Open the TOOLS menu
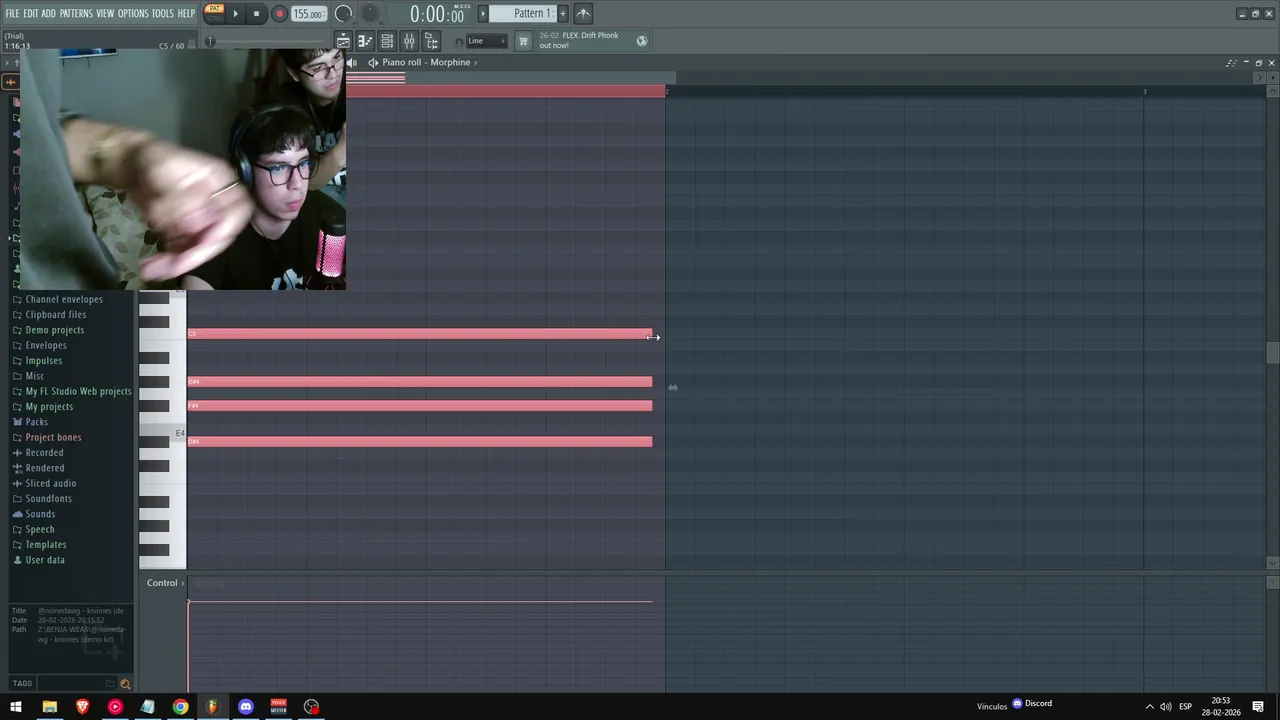 tap(162, 13)
